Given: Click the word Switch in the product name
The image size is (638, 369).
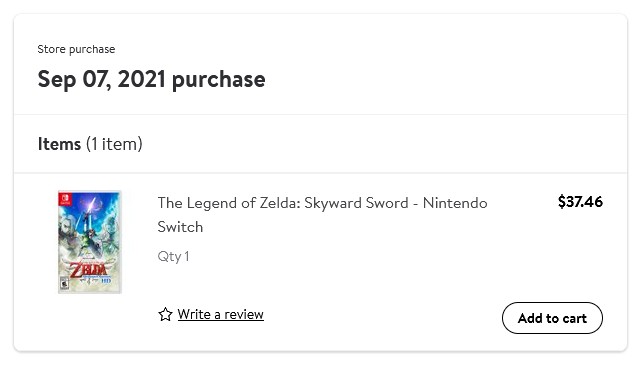Looking at the screenshot, I should point(180,227).
